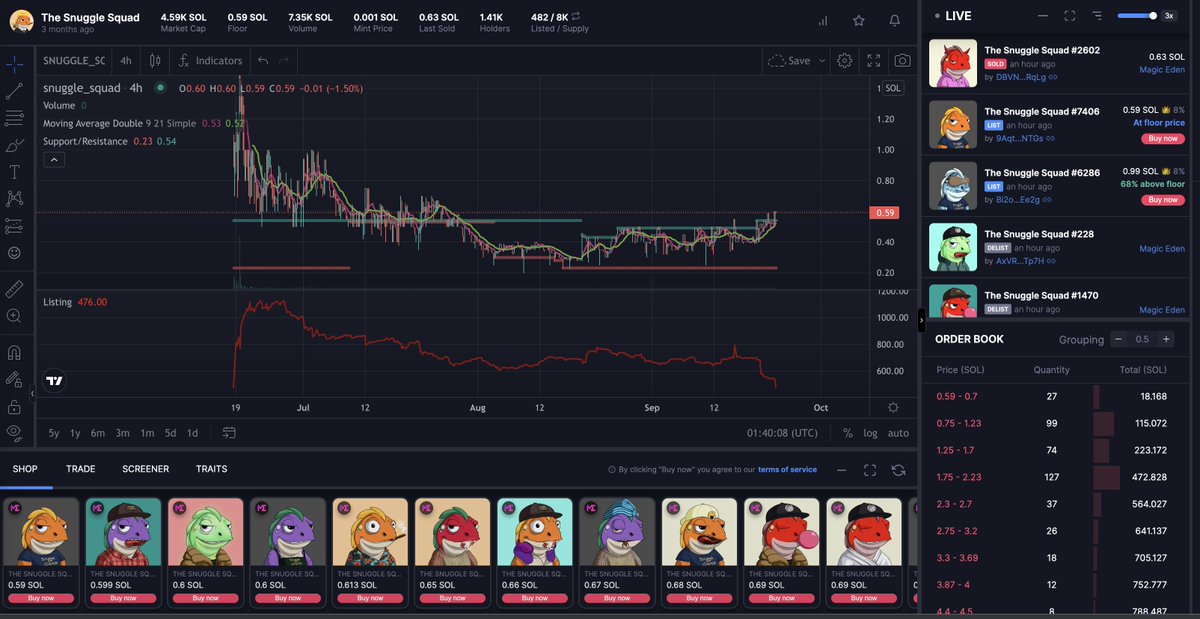Expand the shop panel to fullscreen
1200x619 pixels.
[x=870, y=470]
